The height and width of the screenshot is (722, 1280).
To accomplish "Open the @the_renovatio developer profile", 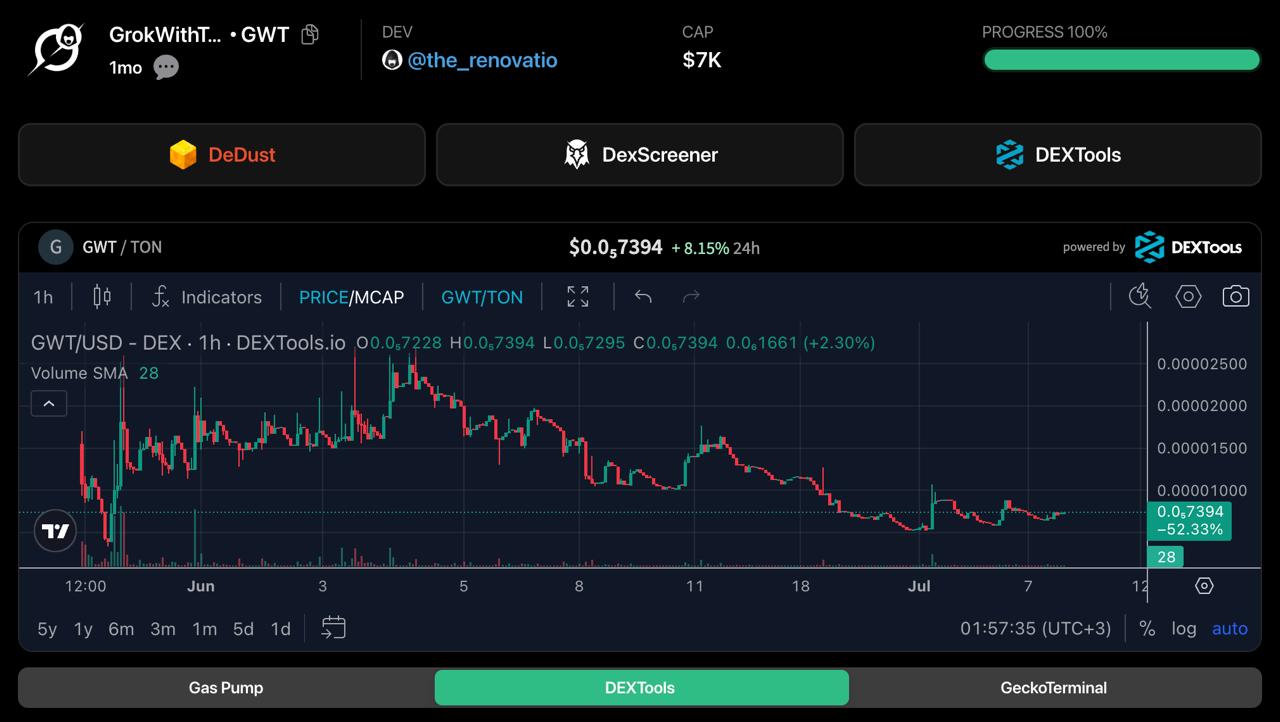I will tap(482, 60).
